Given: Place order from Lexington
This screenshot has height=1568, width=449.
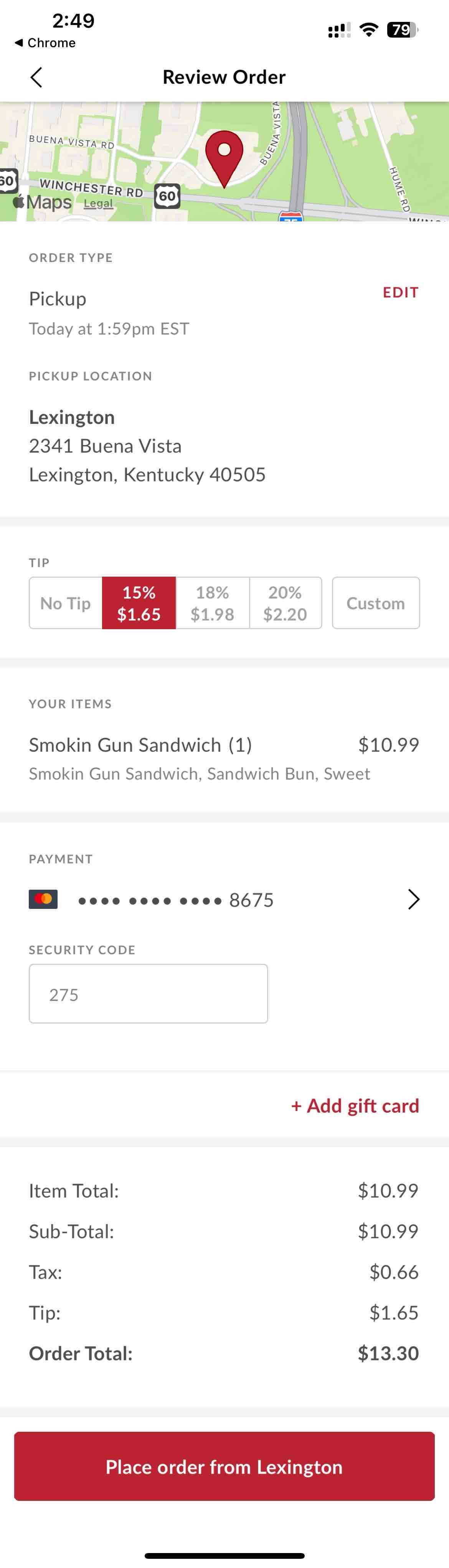Looking at the screenshot, I should pyautogui.click(x=224, y=1466).
